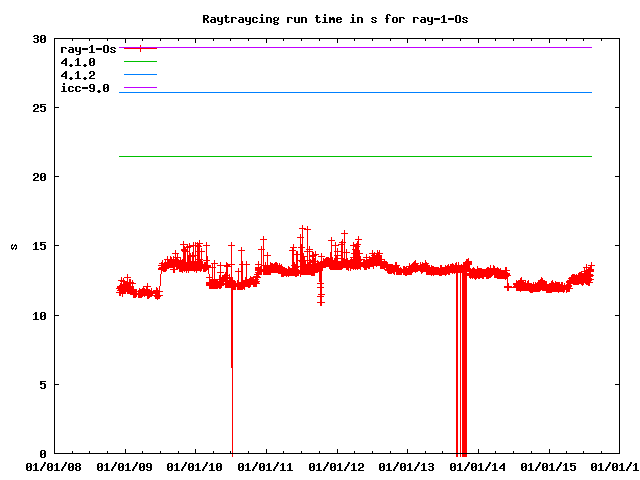Click the line sample beside 4.1.2 legend
The height and width of the screenshot is (480, 640).
point(140,75)
